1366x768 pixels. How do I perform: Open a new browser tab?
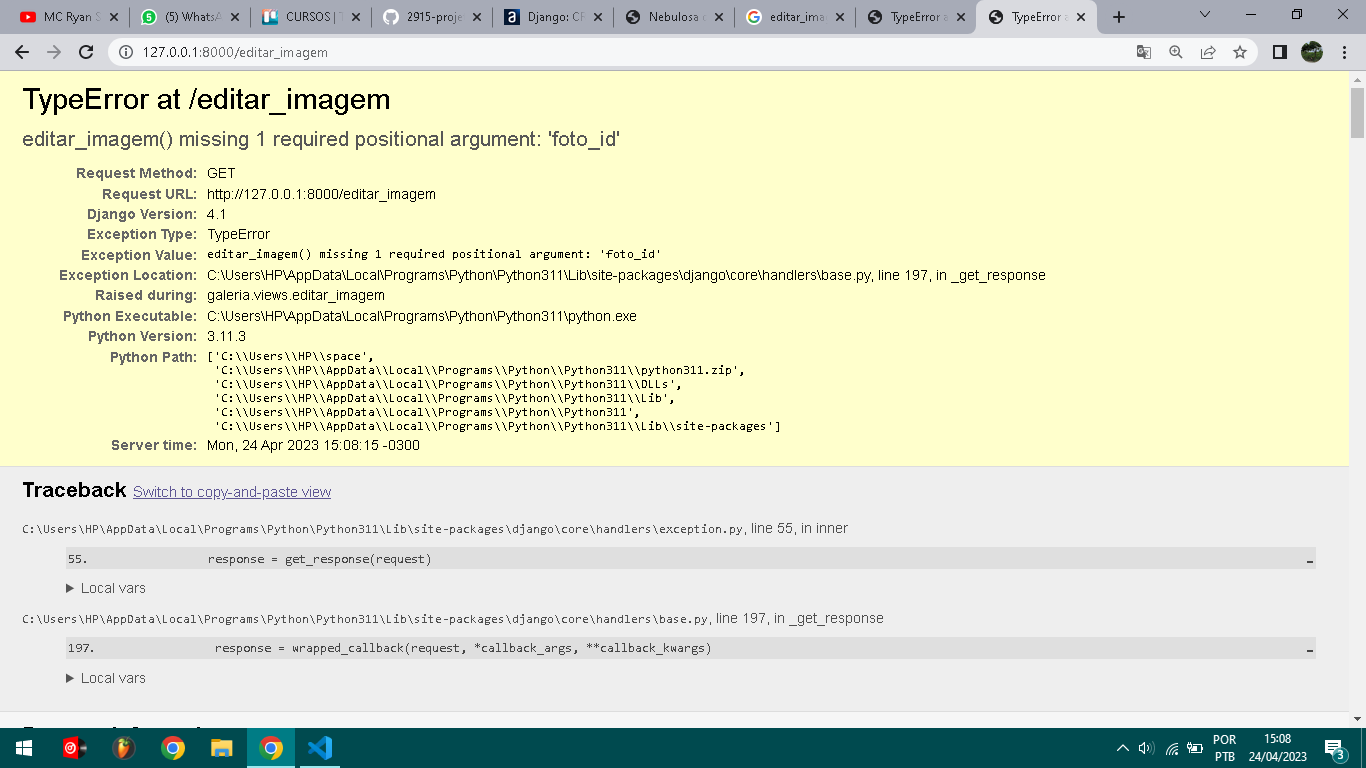coord(1119,17)
